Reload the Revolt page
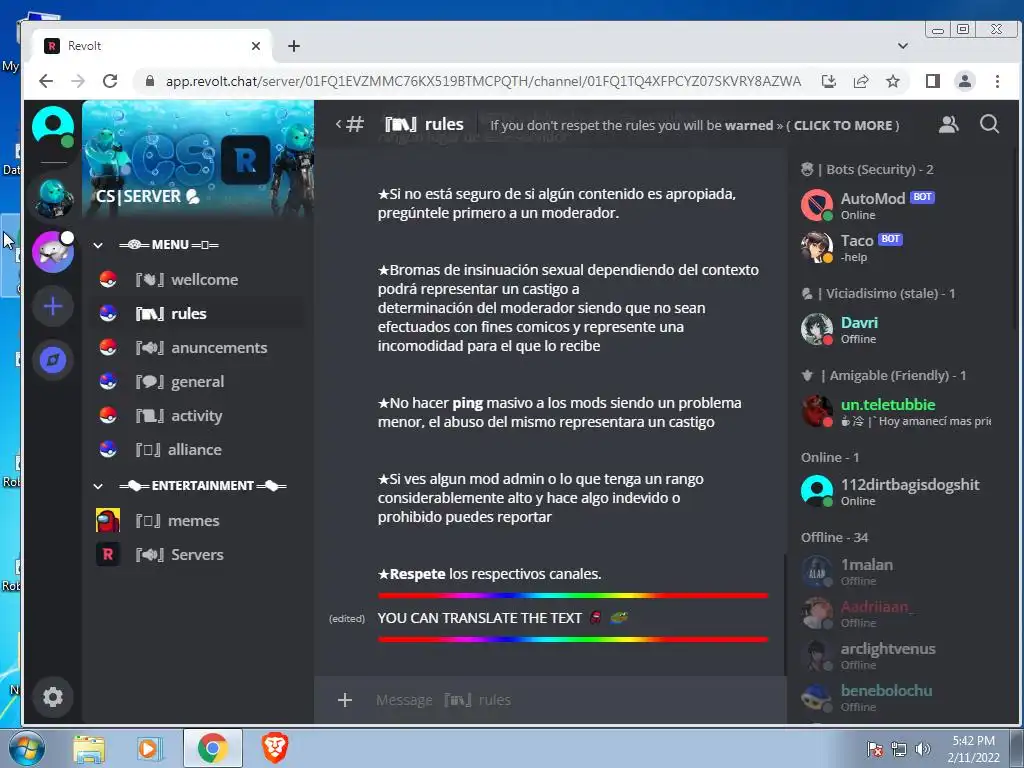This screenshot has width=1024, height=768. (x=110, y=81)
